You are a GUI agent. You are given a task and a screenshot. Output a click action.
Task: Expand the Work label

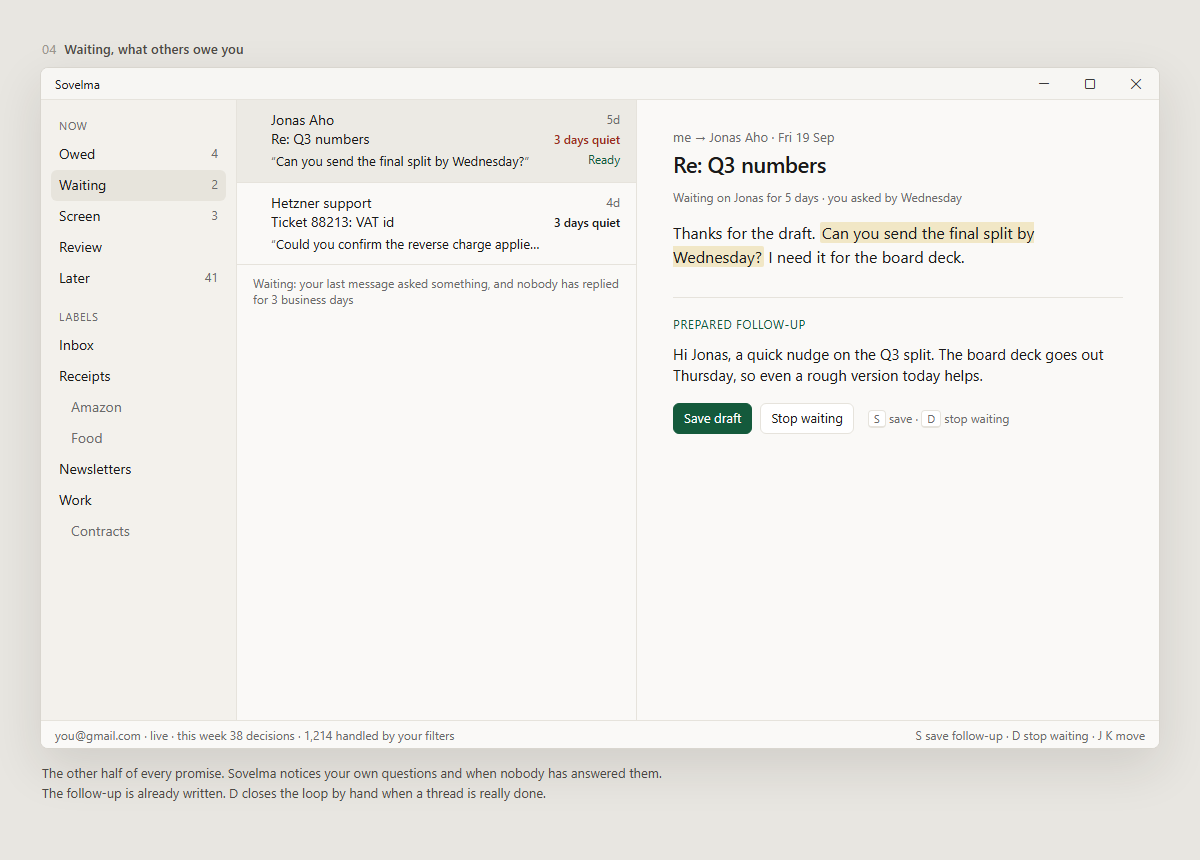coord(138,500)
